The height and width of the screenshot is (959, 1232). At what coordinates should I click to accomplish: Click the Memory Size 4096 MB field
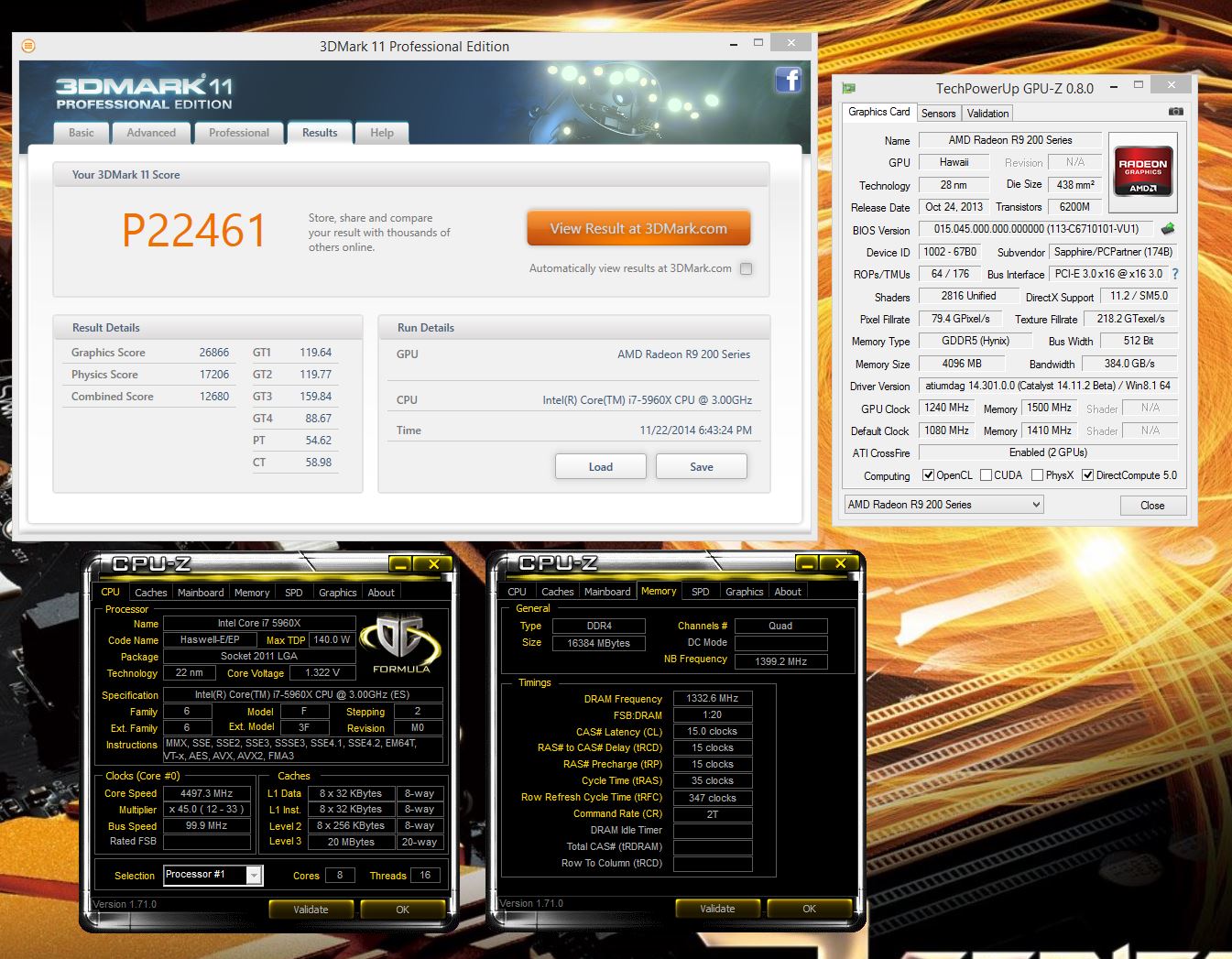962,364
